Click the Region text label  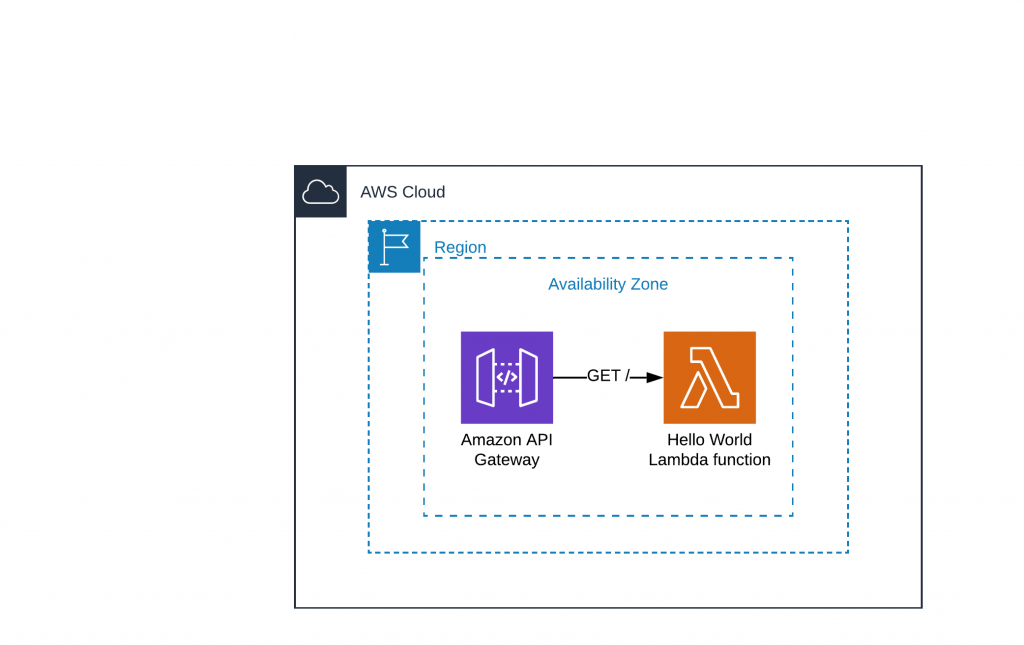click(x=460, y=247)
